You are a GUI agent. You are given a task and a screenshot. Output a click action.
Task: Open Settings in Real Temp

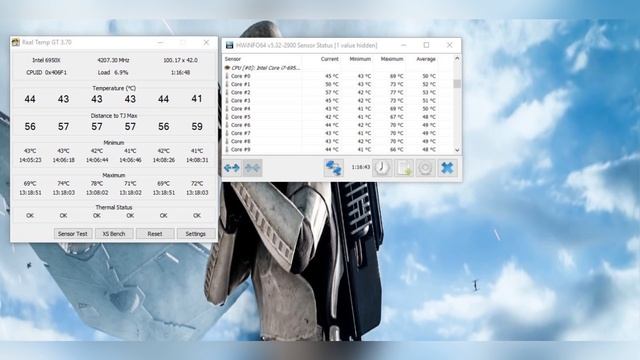196,234
